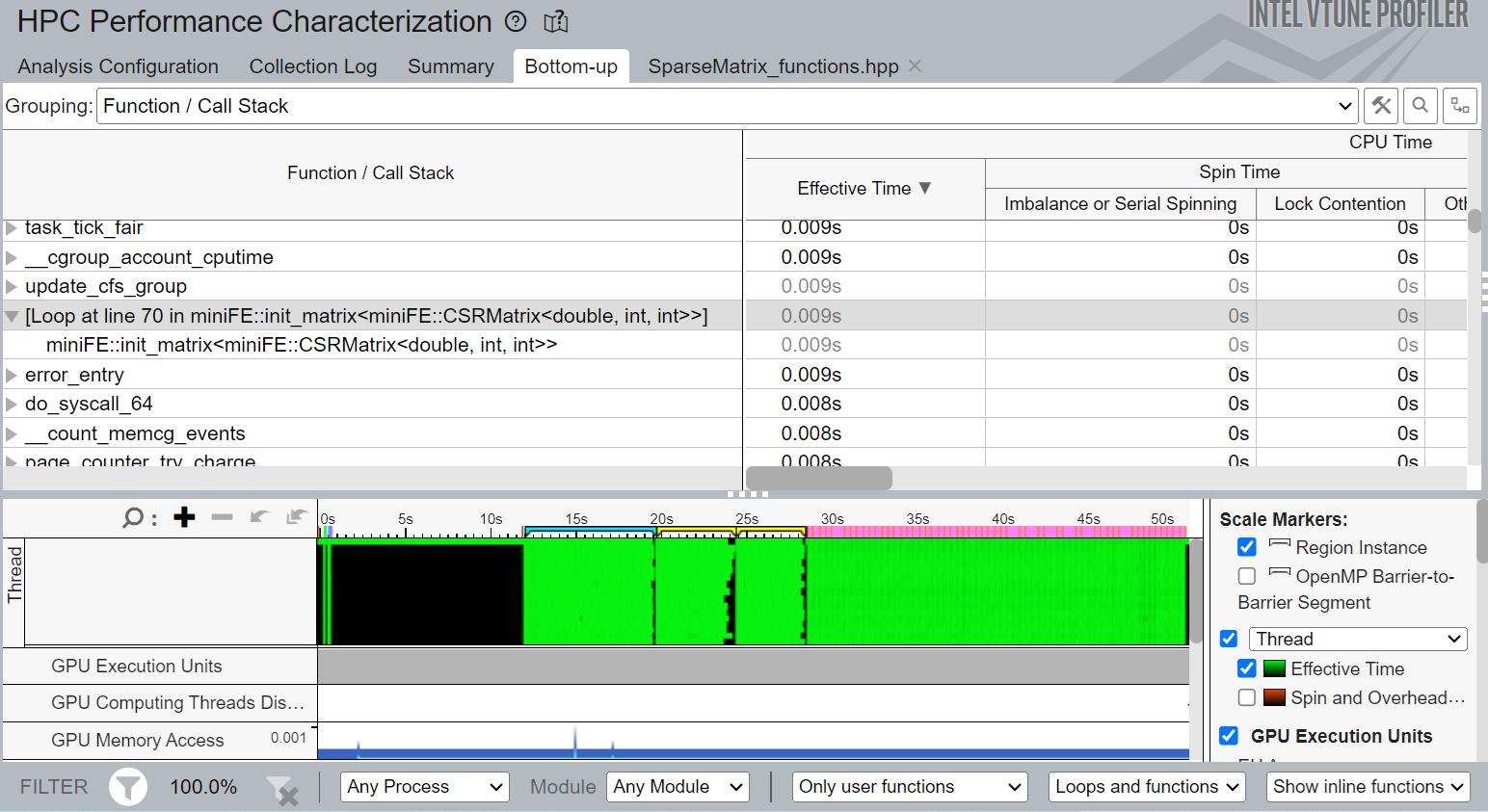Click the table's horizontal scrollbar thumb
1488x812 pixels.
(819, 478)
